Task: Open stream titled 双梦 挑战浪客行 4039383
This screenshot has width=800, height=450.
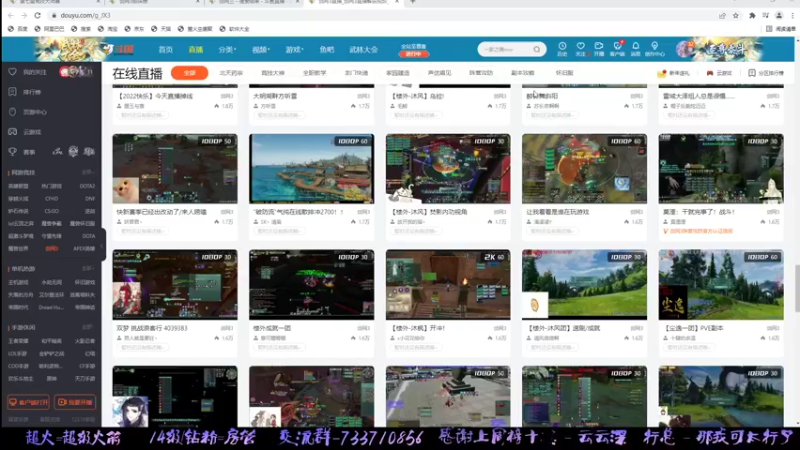Action: click(152, 328)
